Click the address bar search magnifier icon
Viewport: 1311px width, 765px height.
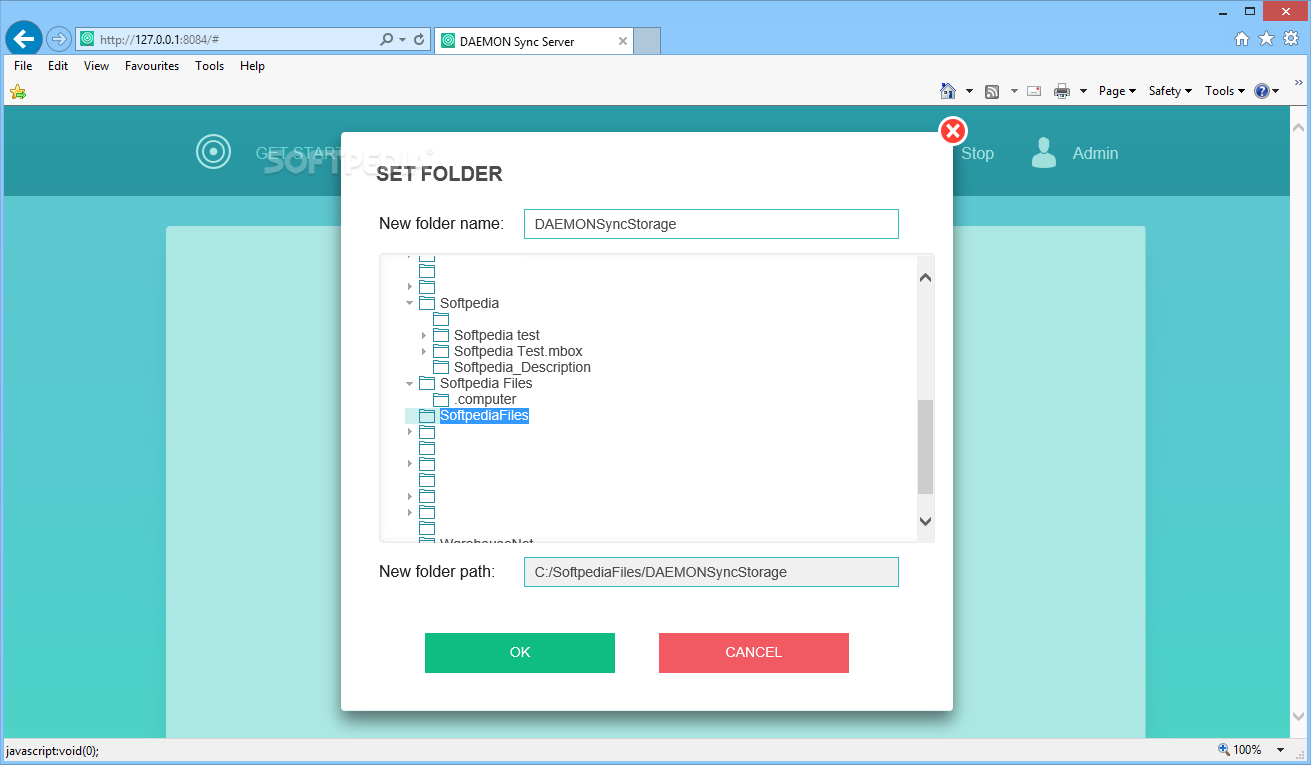coord(387,40)
